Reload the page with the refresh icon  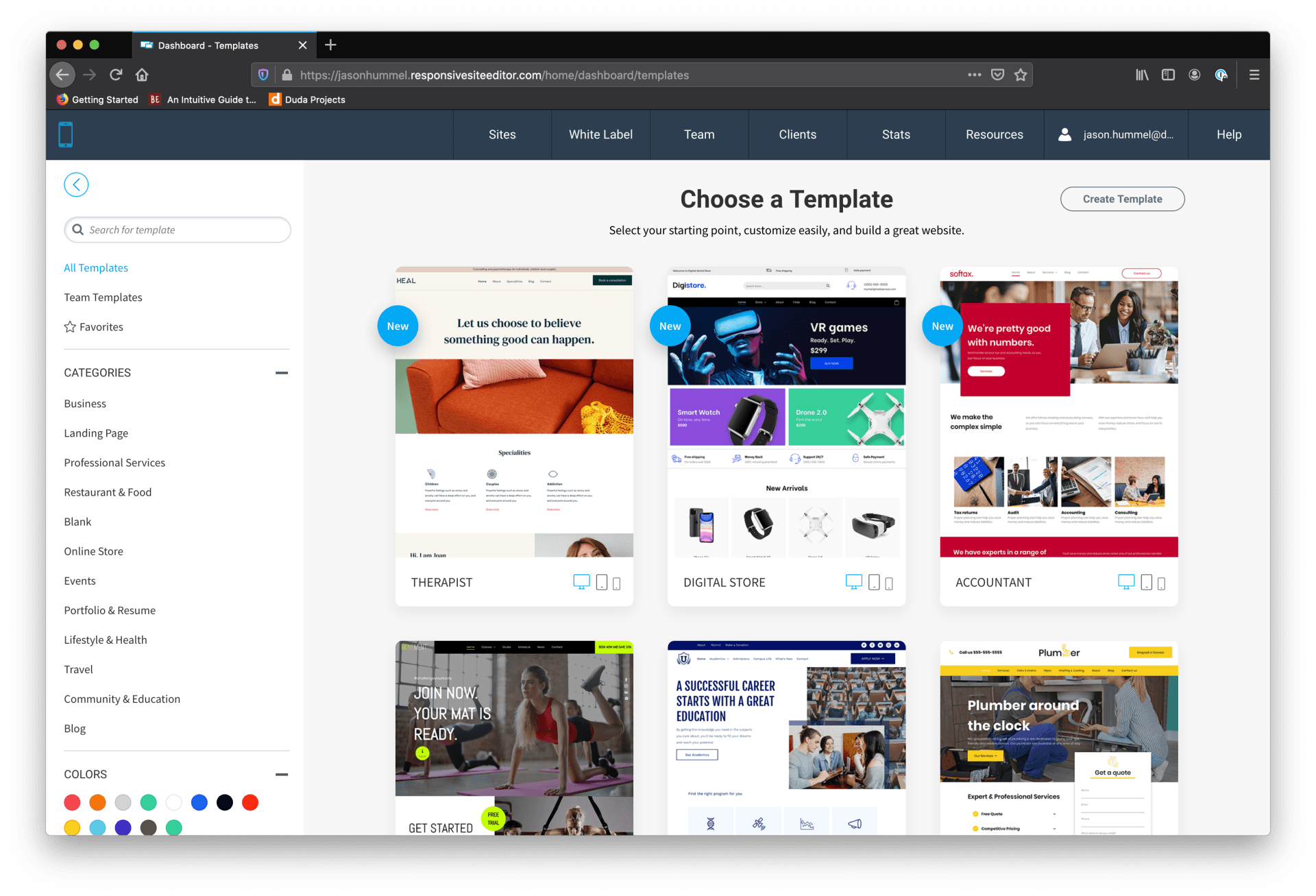[115, 75]
